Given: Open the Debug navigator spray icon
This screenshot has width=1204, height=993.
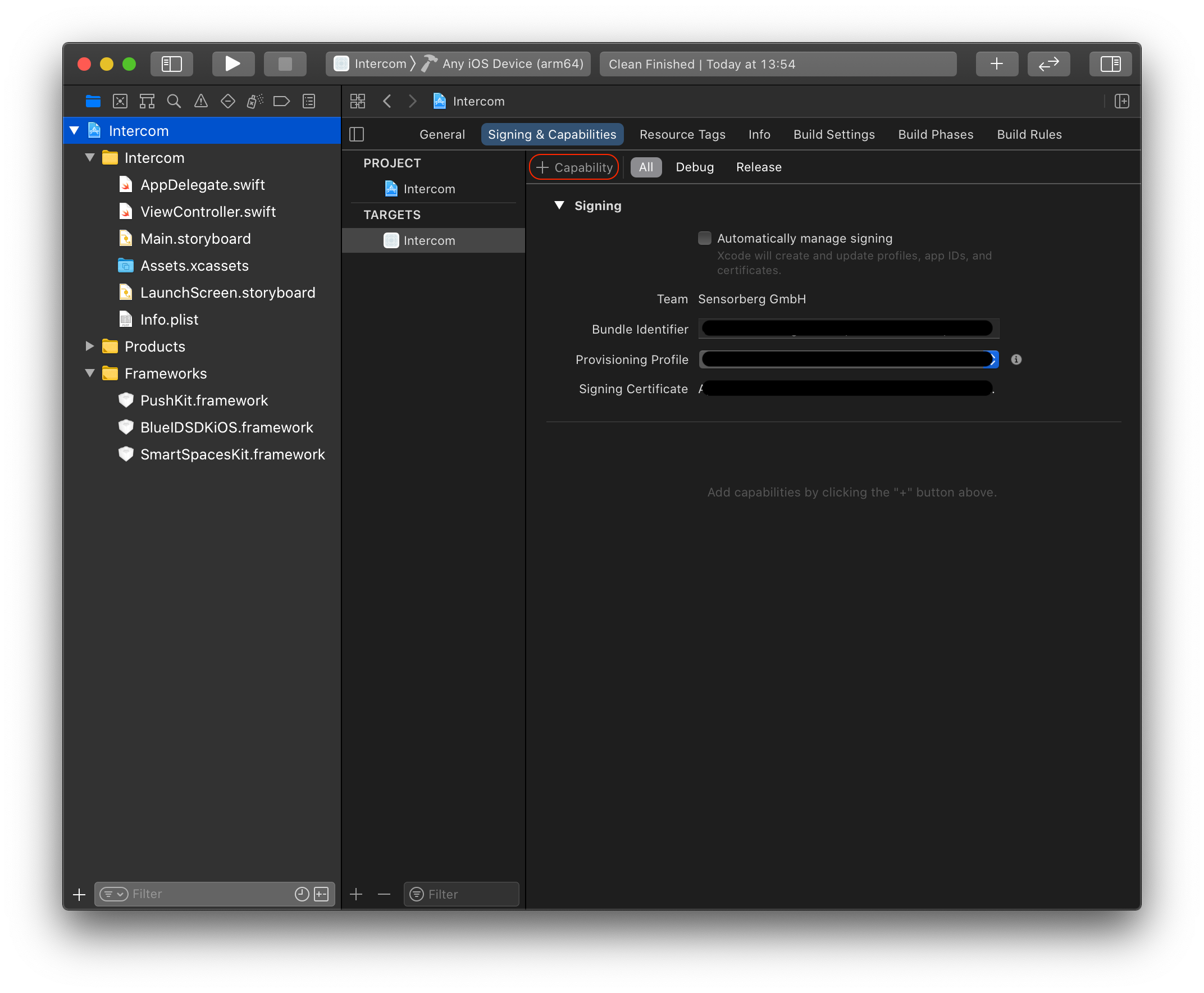Looking at the screenshot, I should (254, 101).
